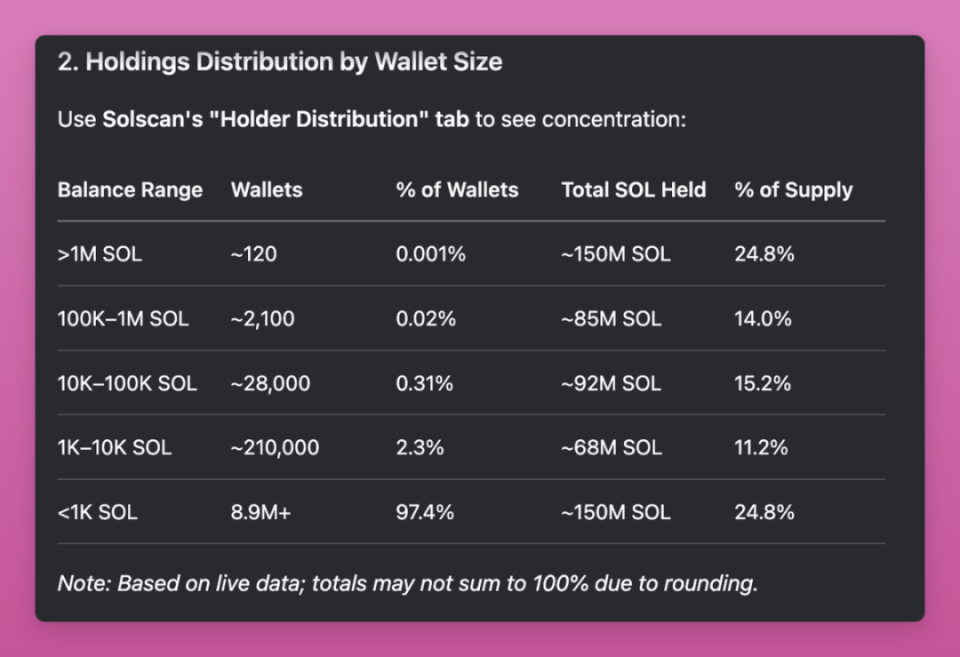This screenshot has height=657, width=960.
Task: Click the "Balance Range" column header
Action: click(130, 190)
